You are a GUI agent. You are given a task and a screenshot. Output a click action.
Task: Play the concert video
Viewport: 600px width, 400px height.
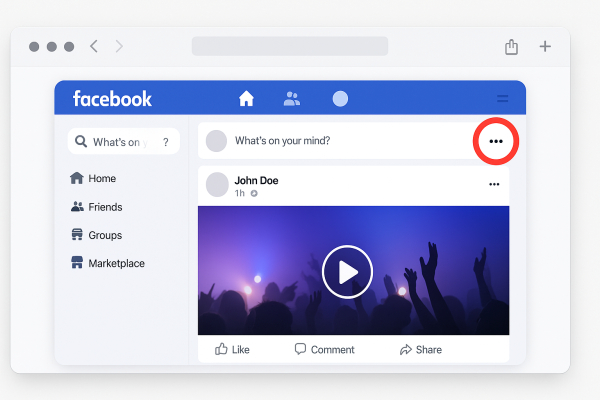pyautogui.click(x=347, y=272)
